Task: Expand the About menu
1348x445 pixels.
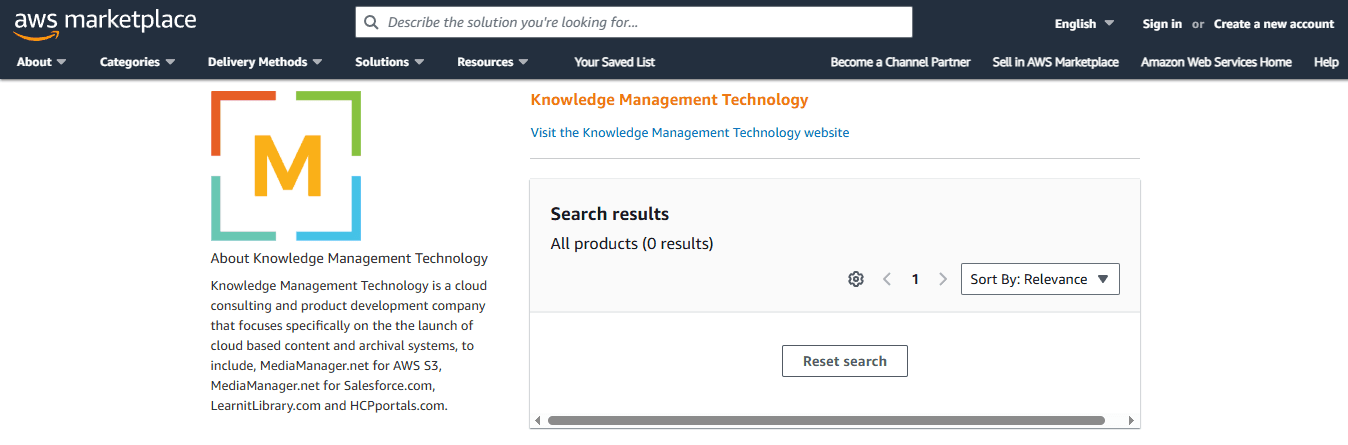Action: (x=42, y=62)
